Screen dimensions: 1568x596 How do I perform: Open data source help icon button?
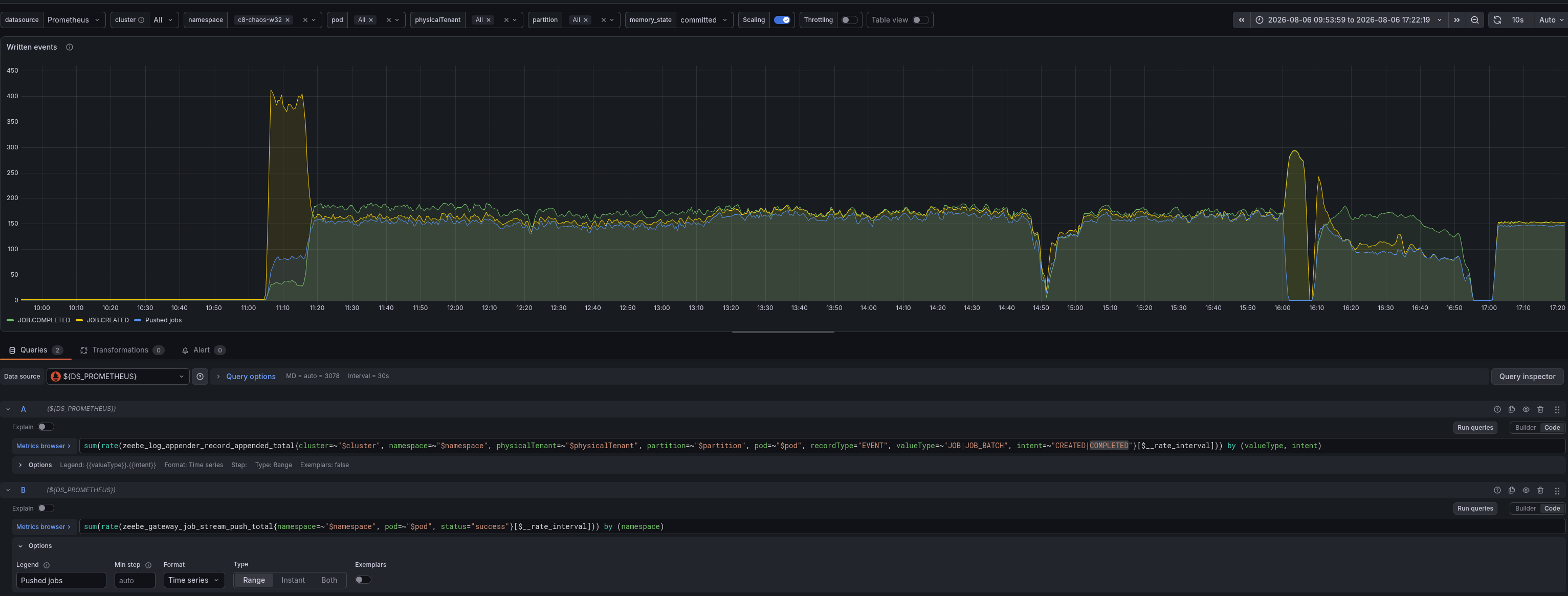(x=200, y=376)
